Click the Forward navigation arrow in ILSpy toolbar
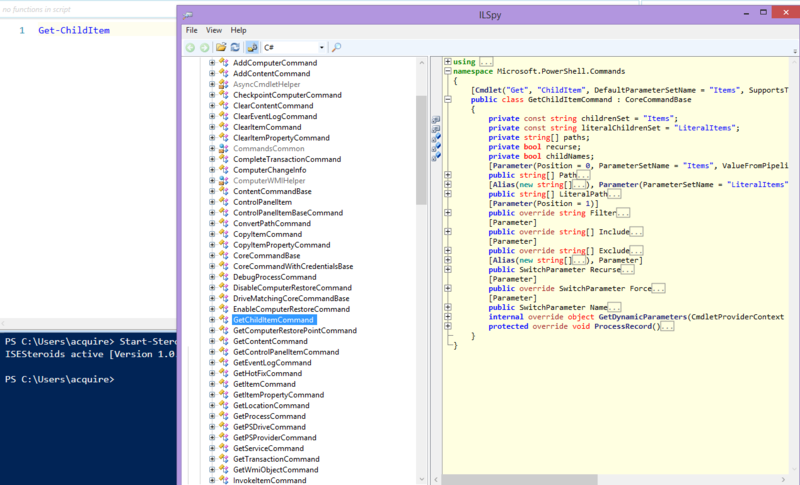 click(205, 47)
